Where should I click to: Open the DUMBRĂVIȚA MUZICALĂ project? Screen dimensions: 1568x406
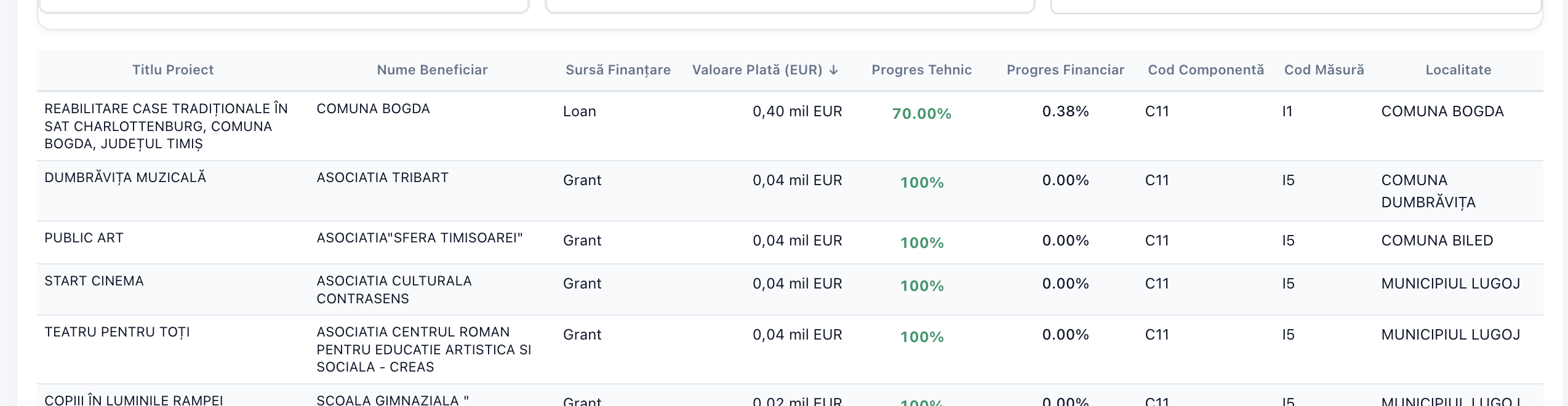pyautogui.click(x=125, y=178)
